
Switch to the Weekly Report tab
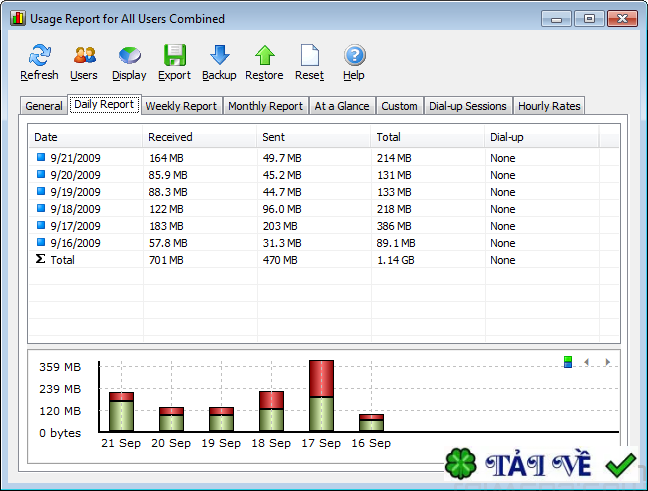(x=181, y=106)
